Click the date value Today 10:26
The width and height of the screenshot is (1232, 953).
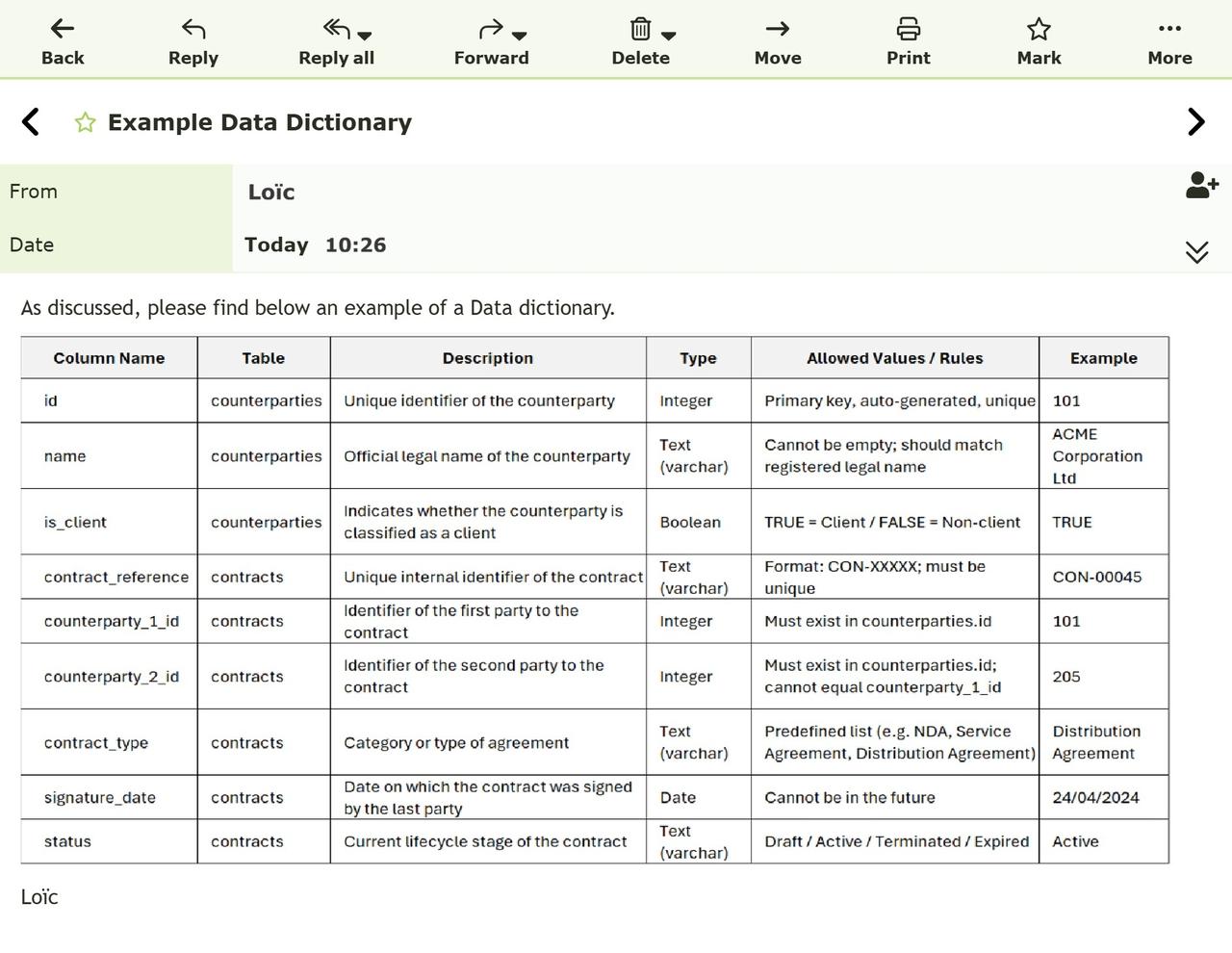315,245
